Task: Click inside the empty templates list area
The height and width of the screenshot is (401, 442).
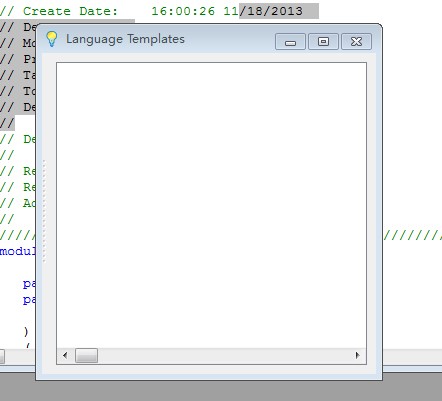Action: (212, 205)
